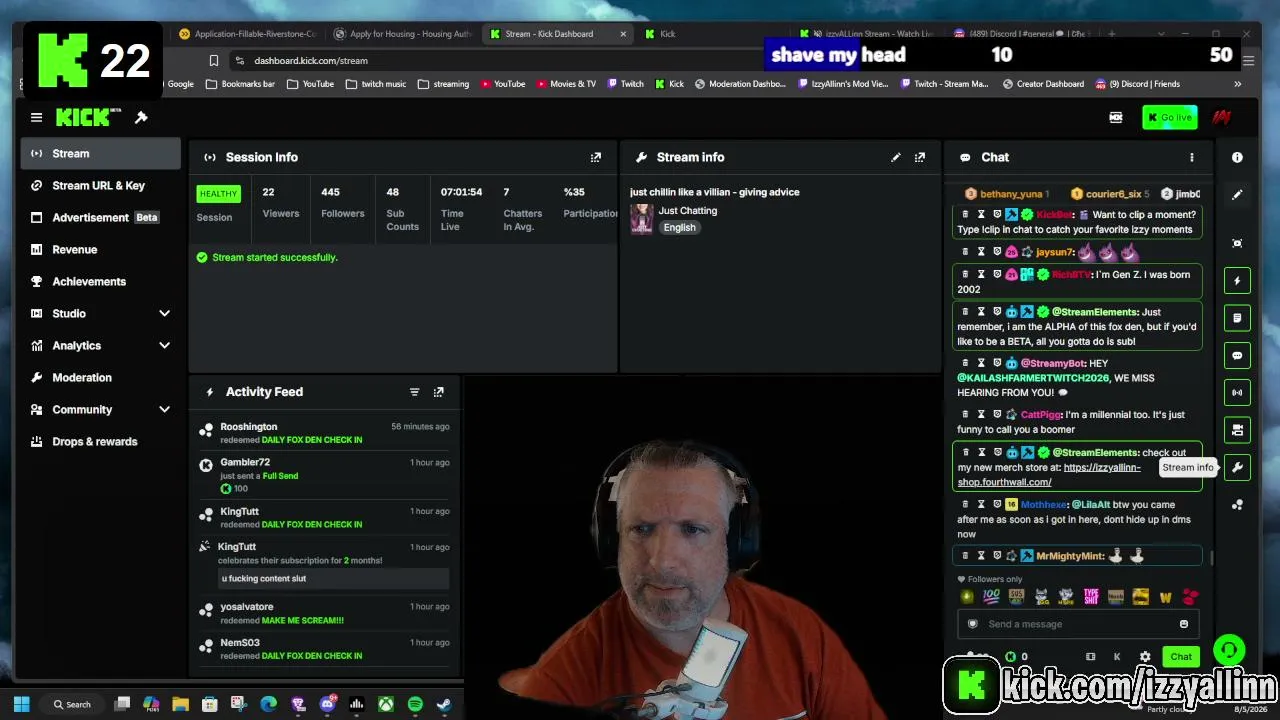Select Stream in the left sidebar

100,153
